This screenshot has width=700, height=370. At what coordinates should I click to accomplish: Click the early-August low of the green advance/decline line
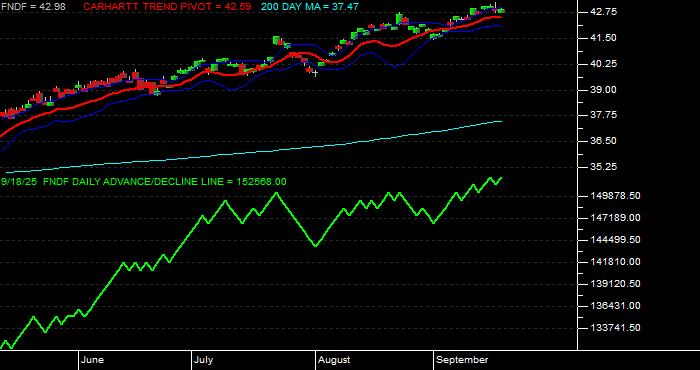(316, 246)
